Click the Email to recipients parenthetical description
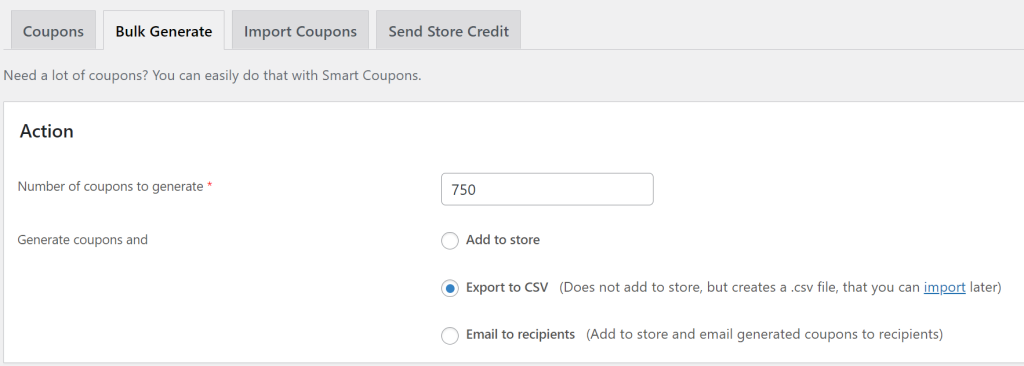This screenshot has width=1024, height=366. (x=764, y=335)
